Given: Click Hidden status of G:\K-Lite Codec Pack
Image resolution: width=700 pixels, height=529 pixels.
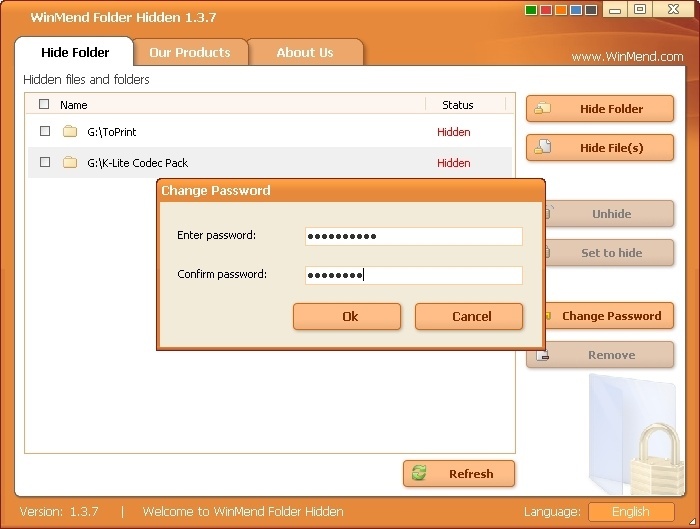Looking at the screenshot, I should tap(454, 163).
